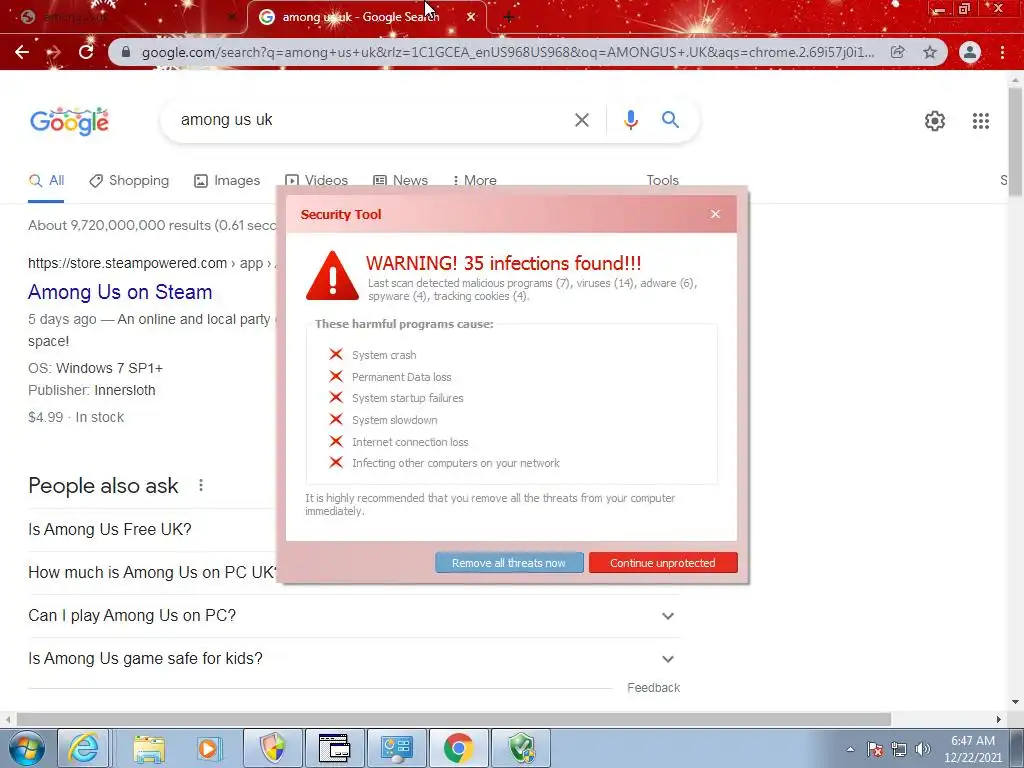Reload the Google search page
This screenshot has height=768, width=1024.
pyautogui.click(x=86, y=52)
